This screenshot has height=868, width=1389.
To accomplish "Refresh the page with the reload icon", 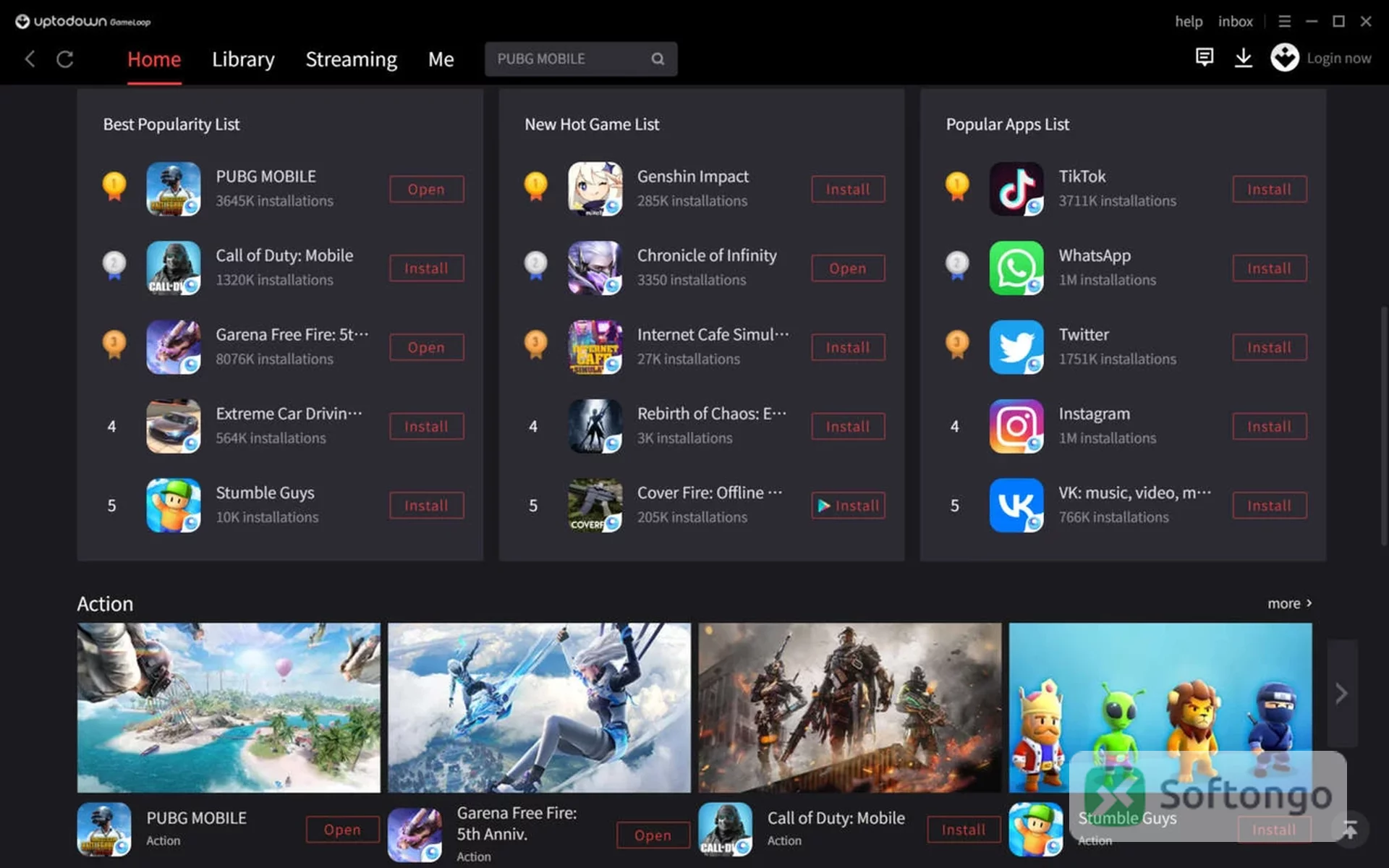I will 65,59.
